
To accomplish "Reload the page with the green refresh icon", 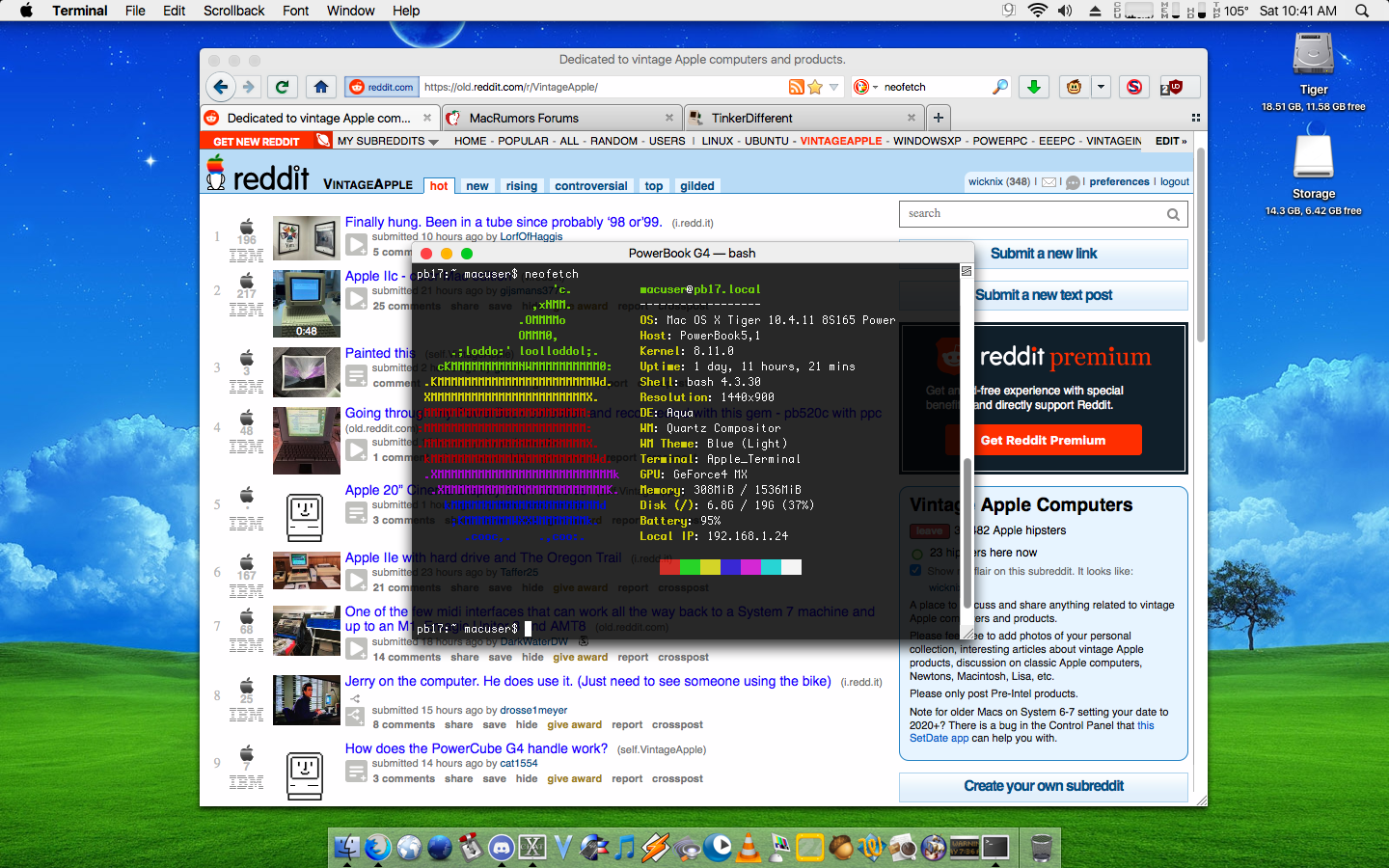I will [282, 87].
